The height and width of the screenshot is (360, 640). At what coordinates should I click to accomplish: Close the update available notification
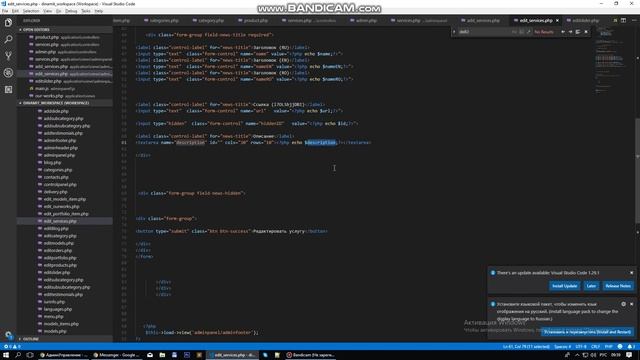(631, 273)
